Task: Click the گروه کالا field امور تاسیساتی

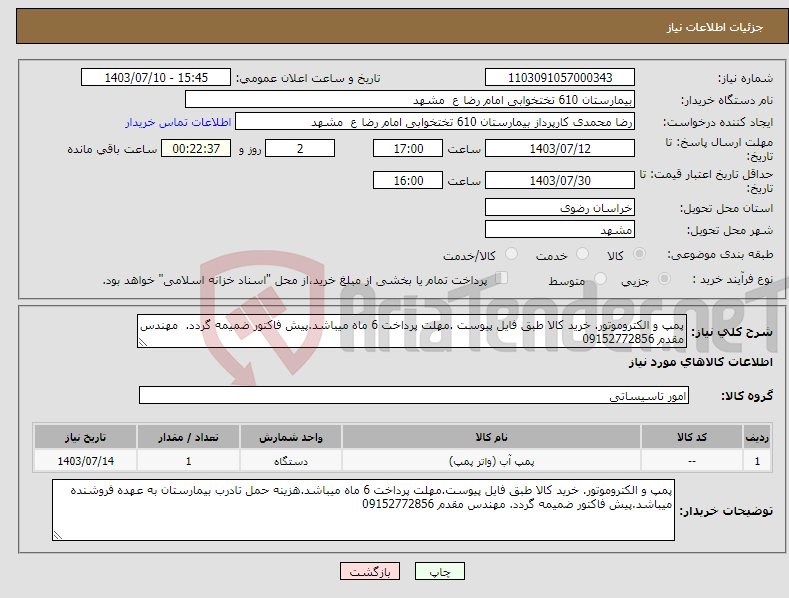Action: click(x=414, y=396)
